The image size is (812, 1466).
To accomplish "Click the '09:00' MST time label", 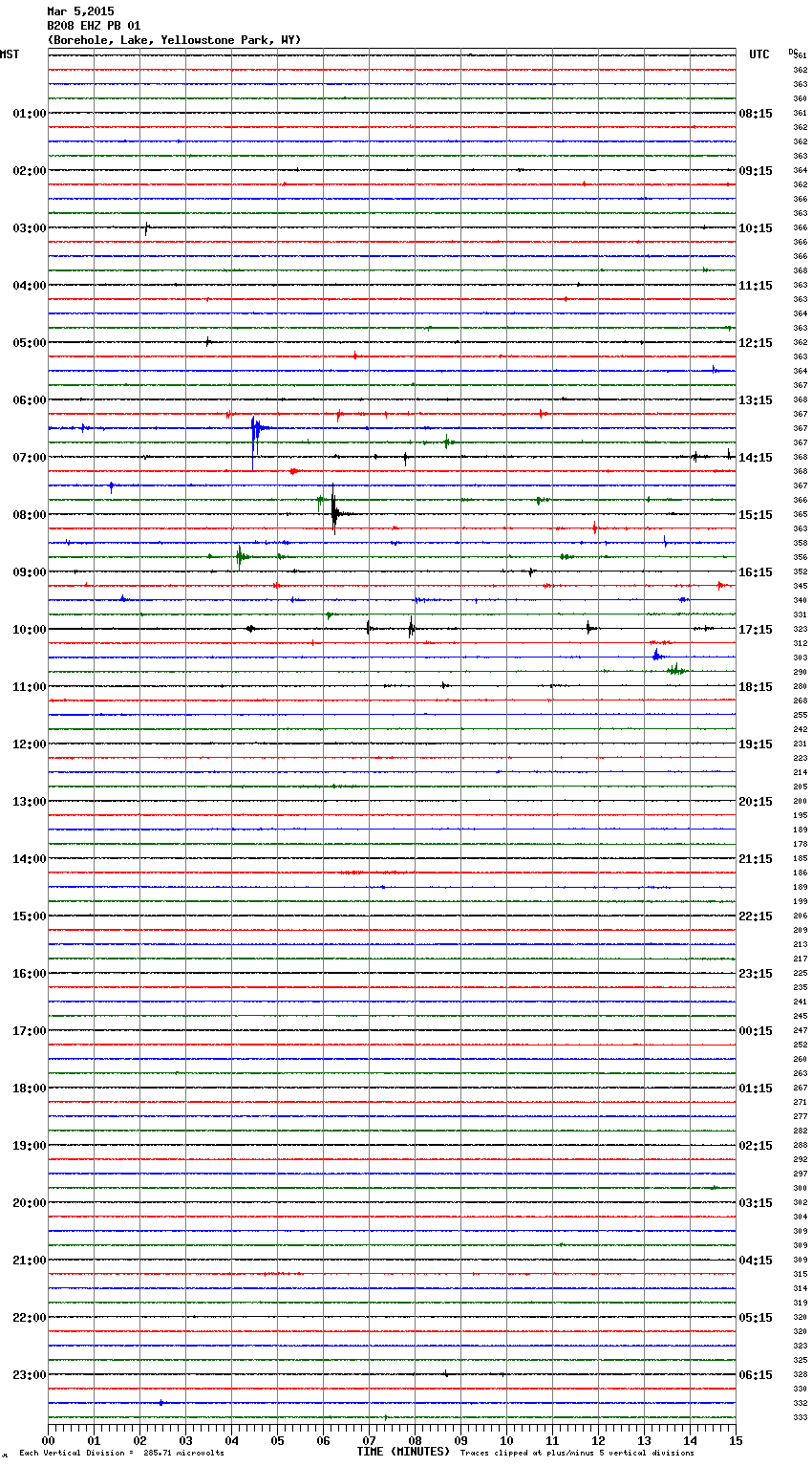I will [30, 572].
